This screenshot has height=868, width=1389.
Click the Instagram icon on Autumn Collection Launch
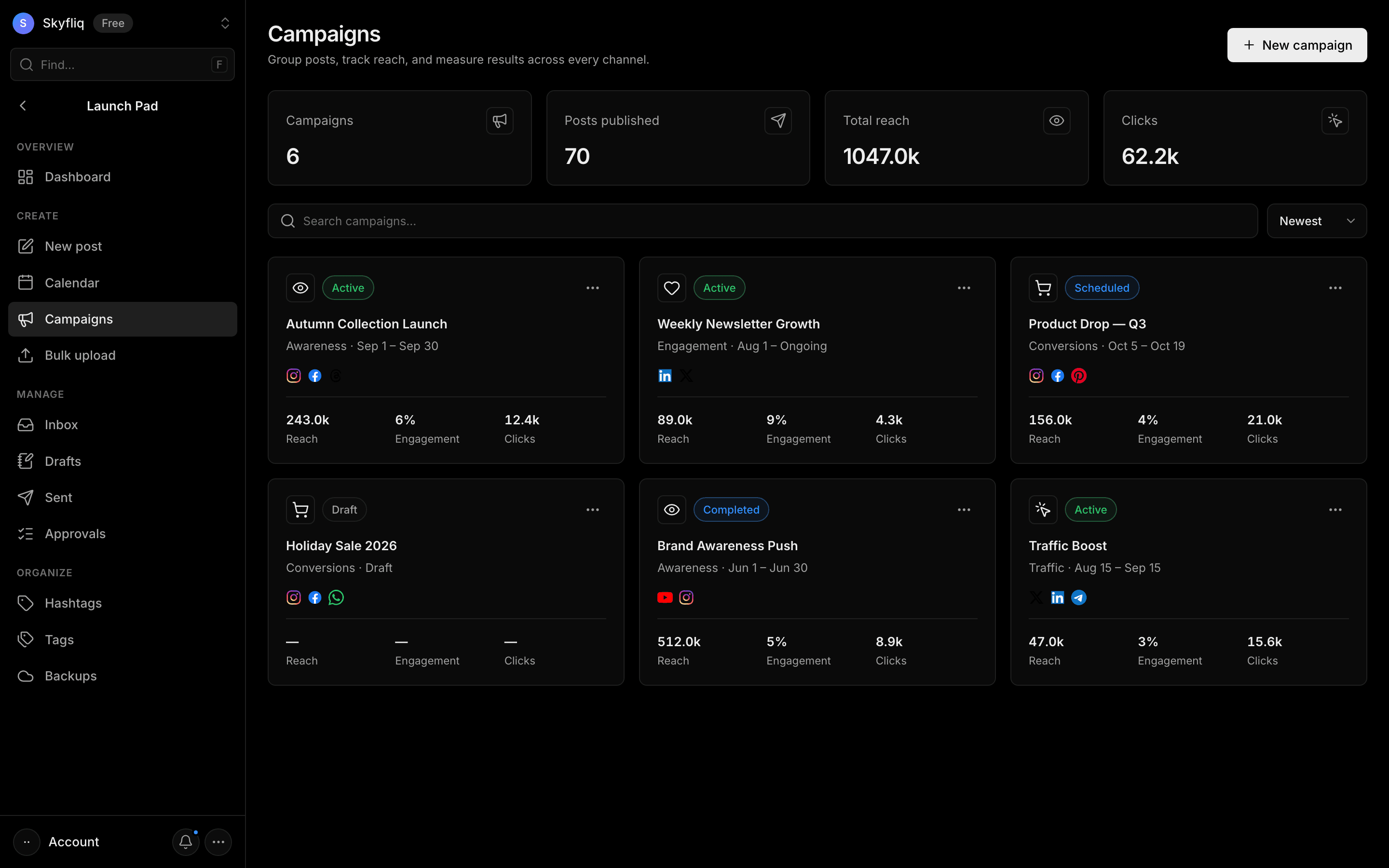pos(293,376)
